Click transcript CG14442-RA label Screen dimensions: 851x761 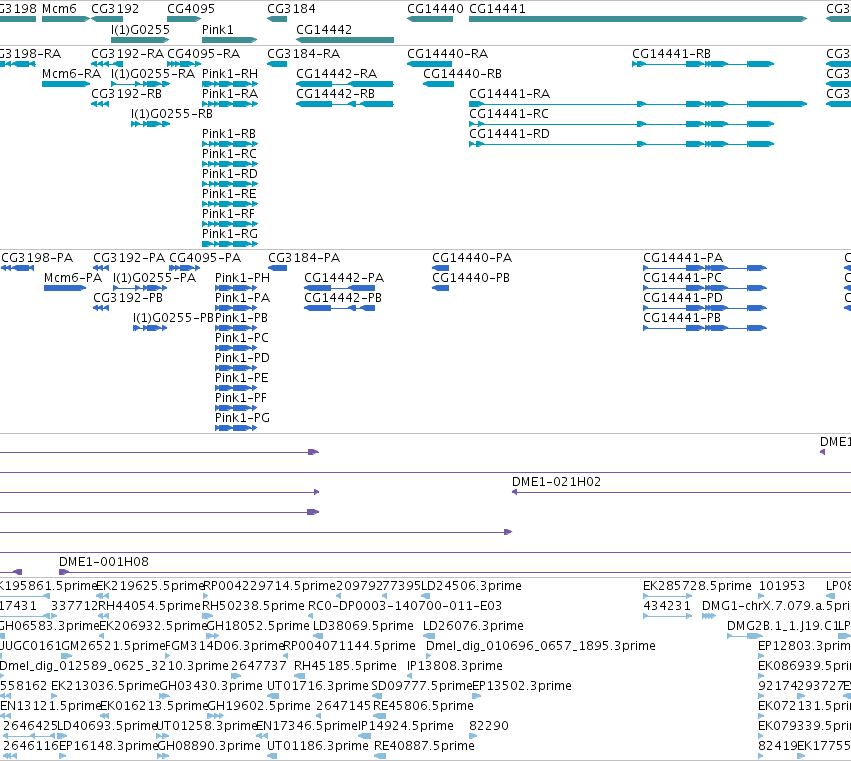point(336,74)
